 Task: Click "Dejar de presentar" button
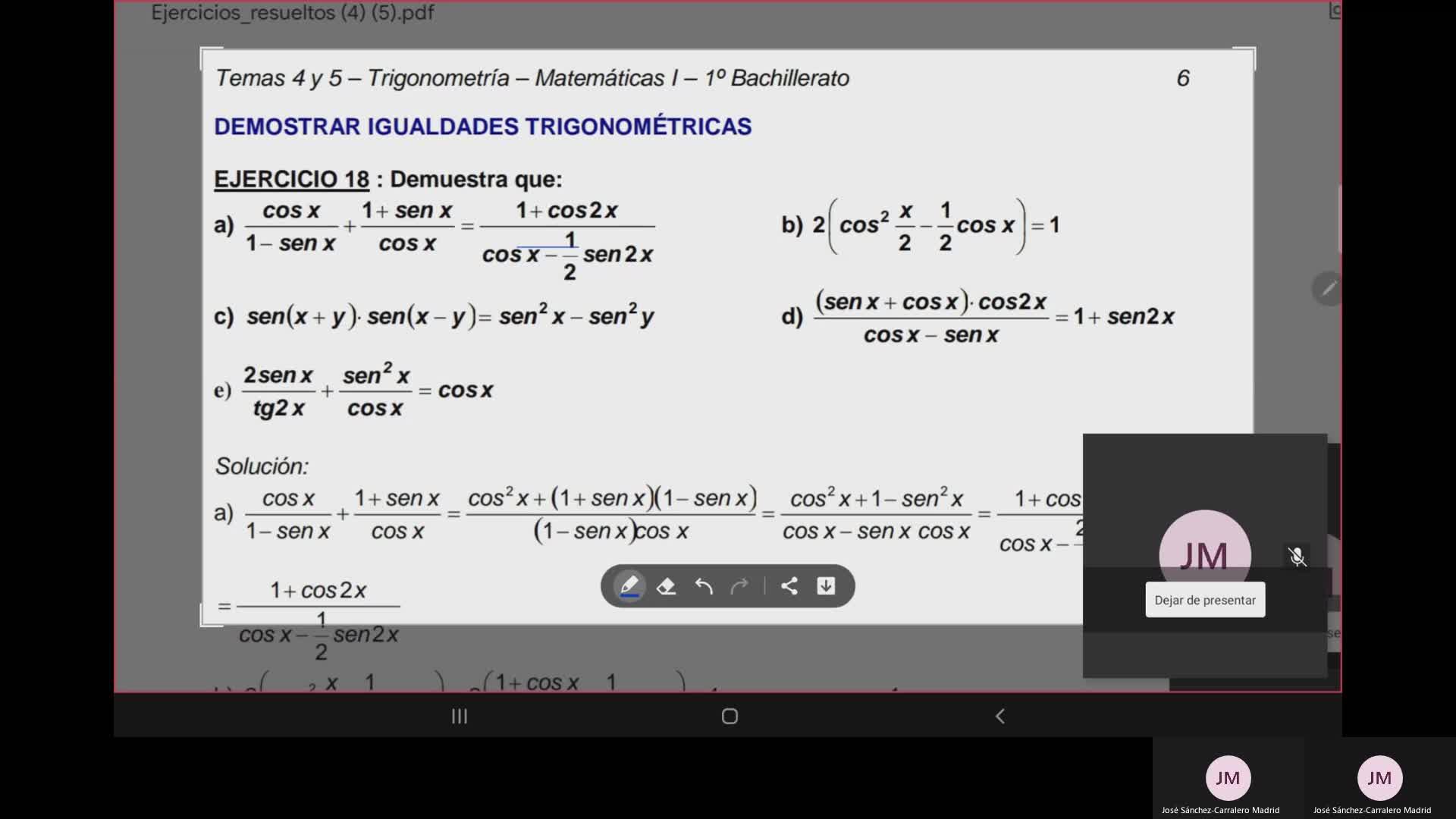coord(1205,600)
